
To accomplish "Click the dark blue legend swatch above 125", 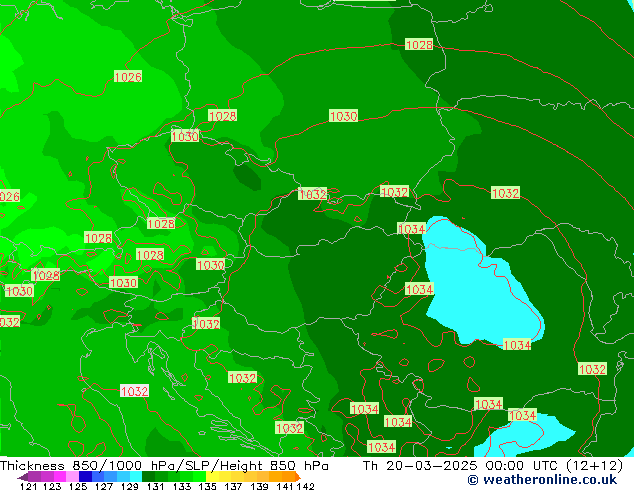I will click(85, 477).
